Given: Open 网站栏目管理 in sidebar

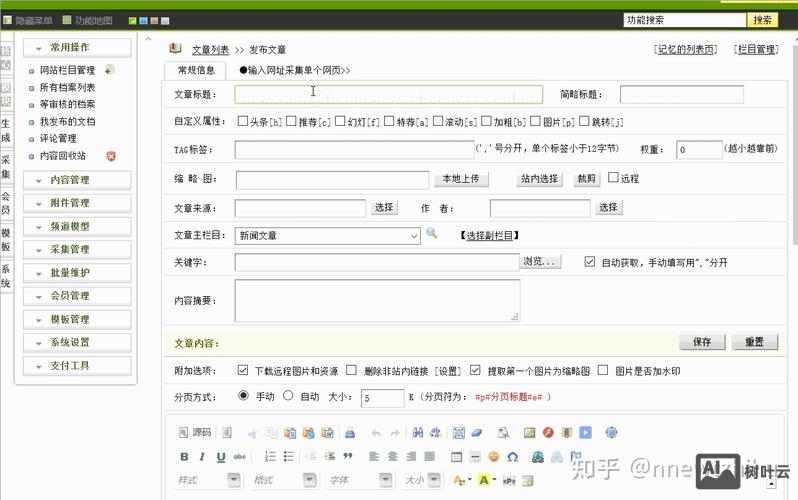Looking at the screenshot, I should pyautogui.click(x=67, y=70).
